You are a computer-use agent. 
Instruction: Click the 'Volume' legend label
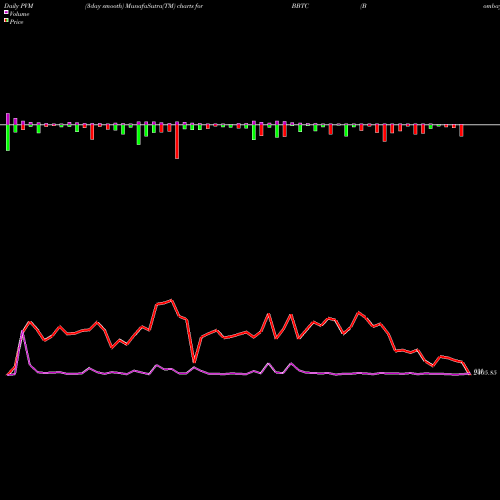coord(19,14)
